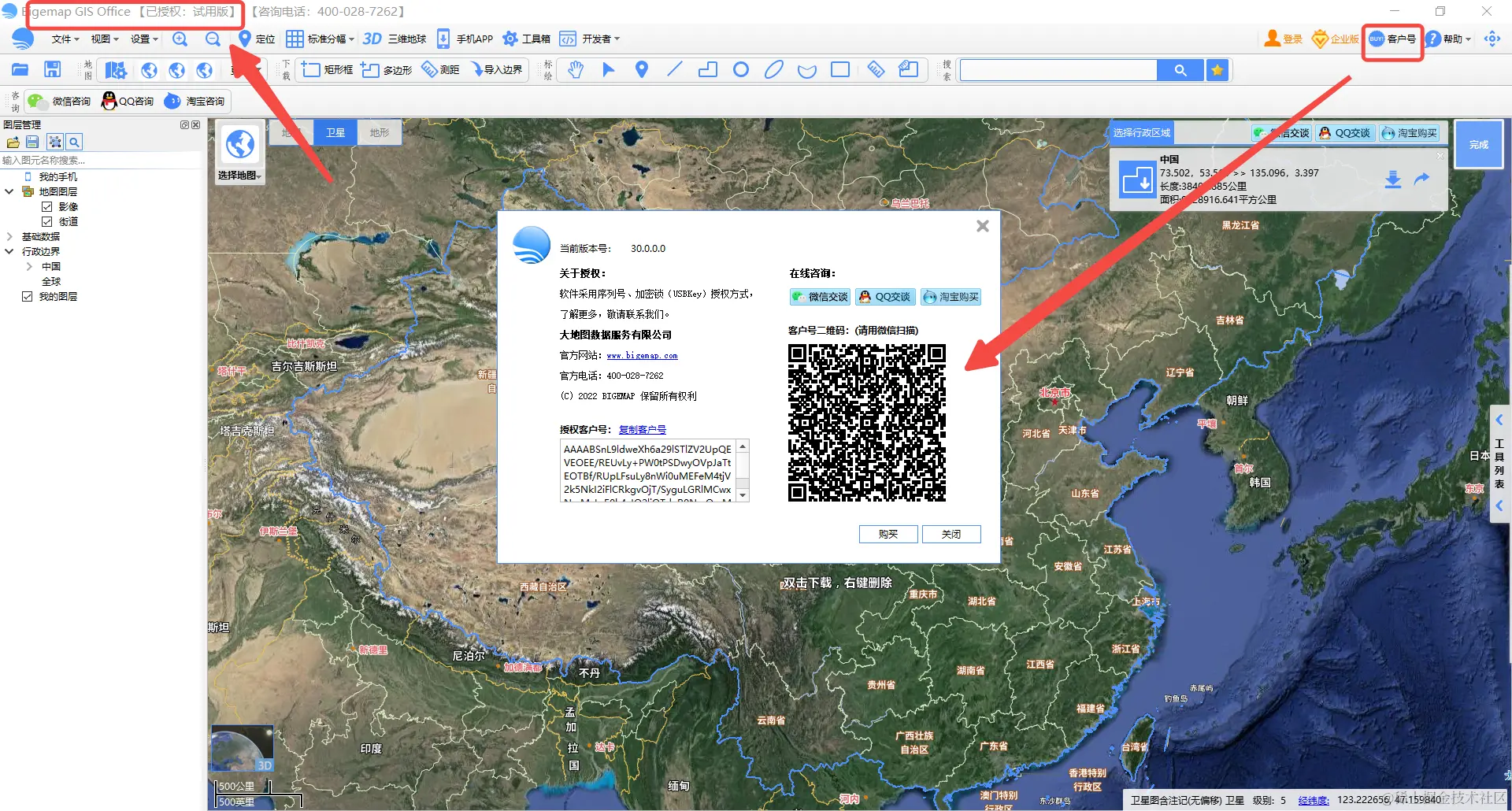
Task: Click the 客户号 button in top bar
Action: tap(1392, 39)
